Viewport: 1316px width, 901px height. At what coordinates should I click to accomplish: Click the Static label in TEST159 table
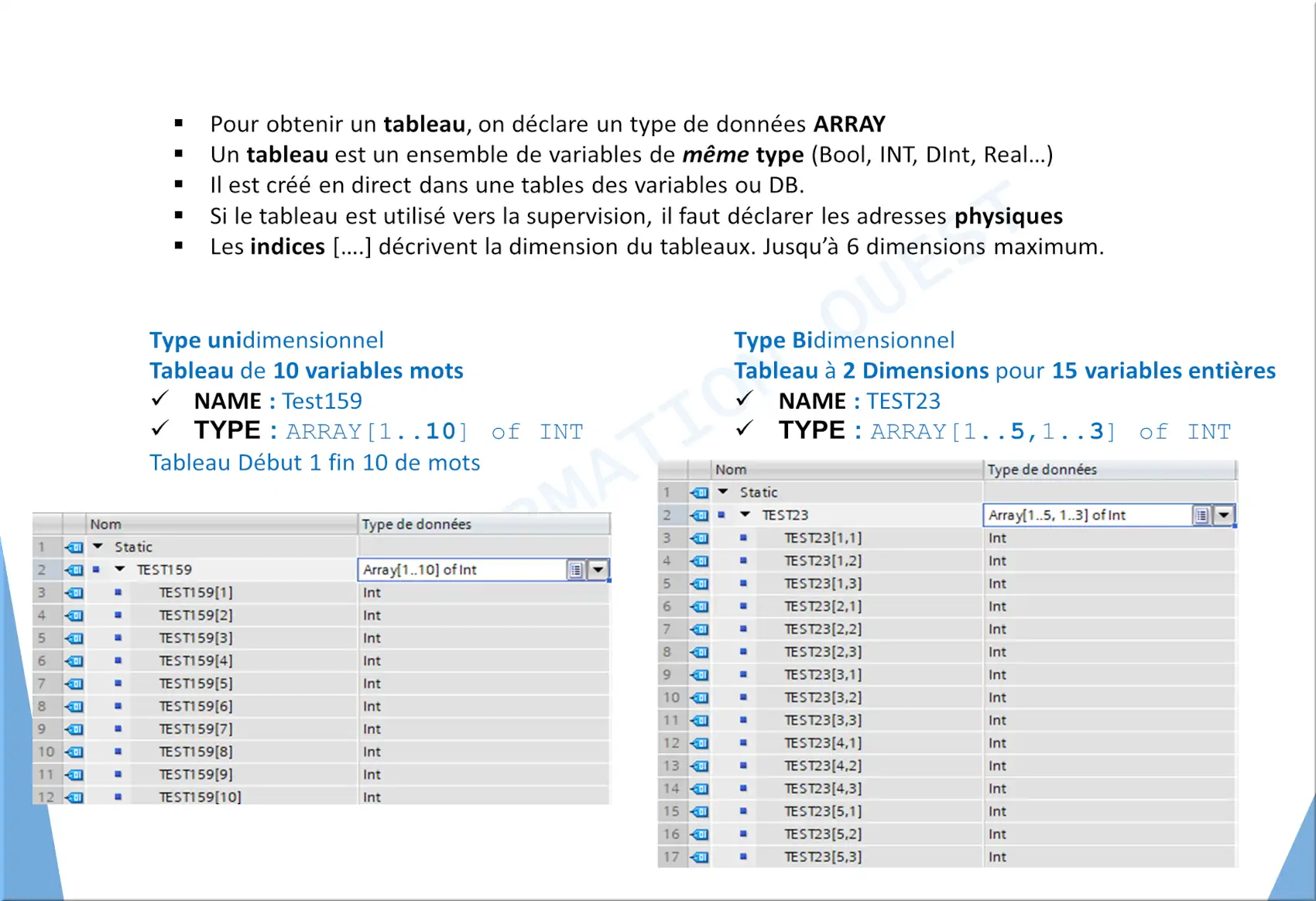tap(133, 546)
